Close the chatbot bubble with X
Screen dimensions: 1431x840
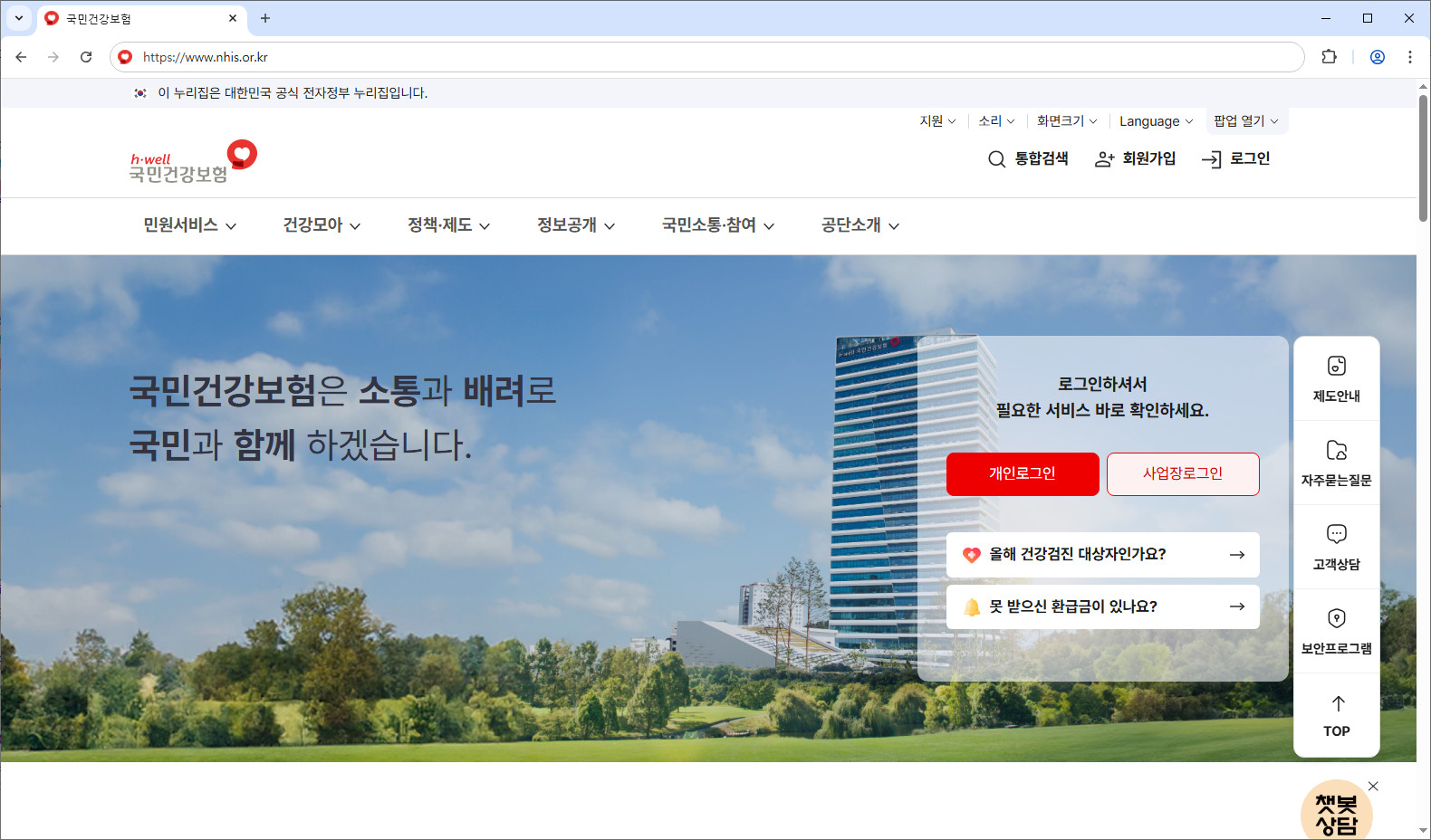1373,786
